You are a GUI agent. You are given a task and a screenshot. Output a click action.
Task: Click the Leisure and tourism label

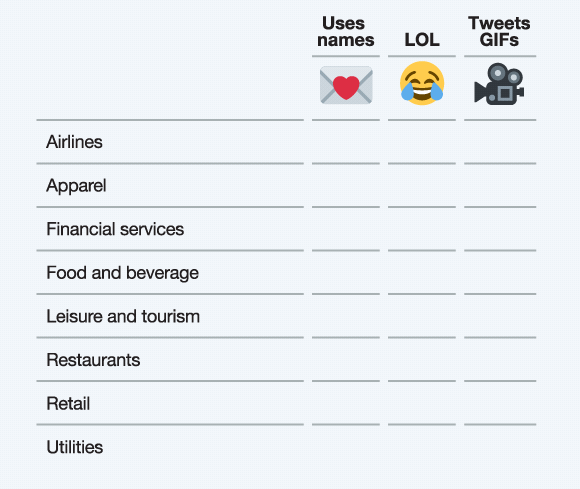pyautogui.click(x=123, y=316)
